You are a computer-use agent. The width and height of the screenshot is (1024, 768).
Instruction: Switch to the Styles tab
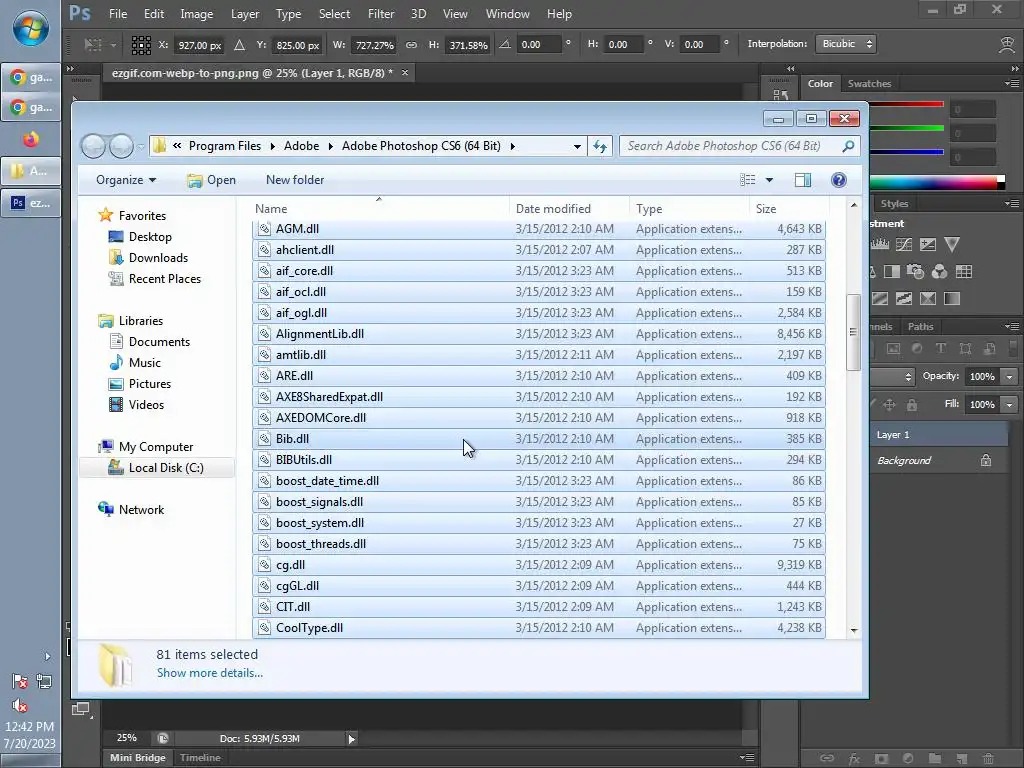point(894,204)
